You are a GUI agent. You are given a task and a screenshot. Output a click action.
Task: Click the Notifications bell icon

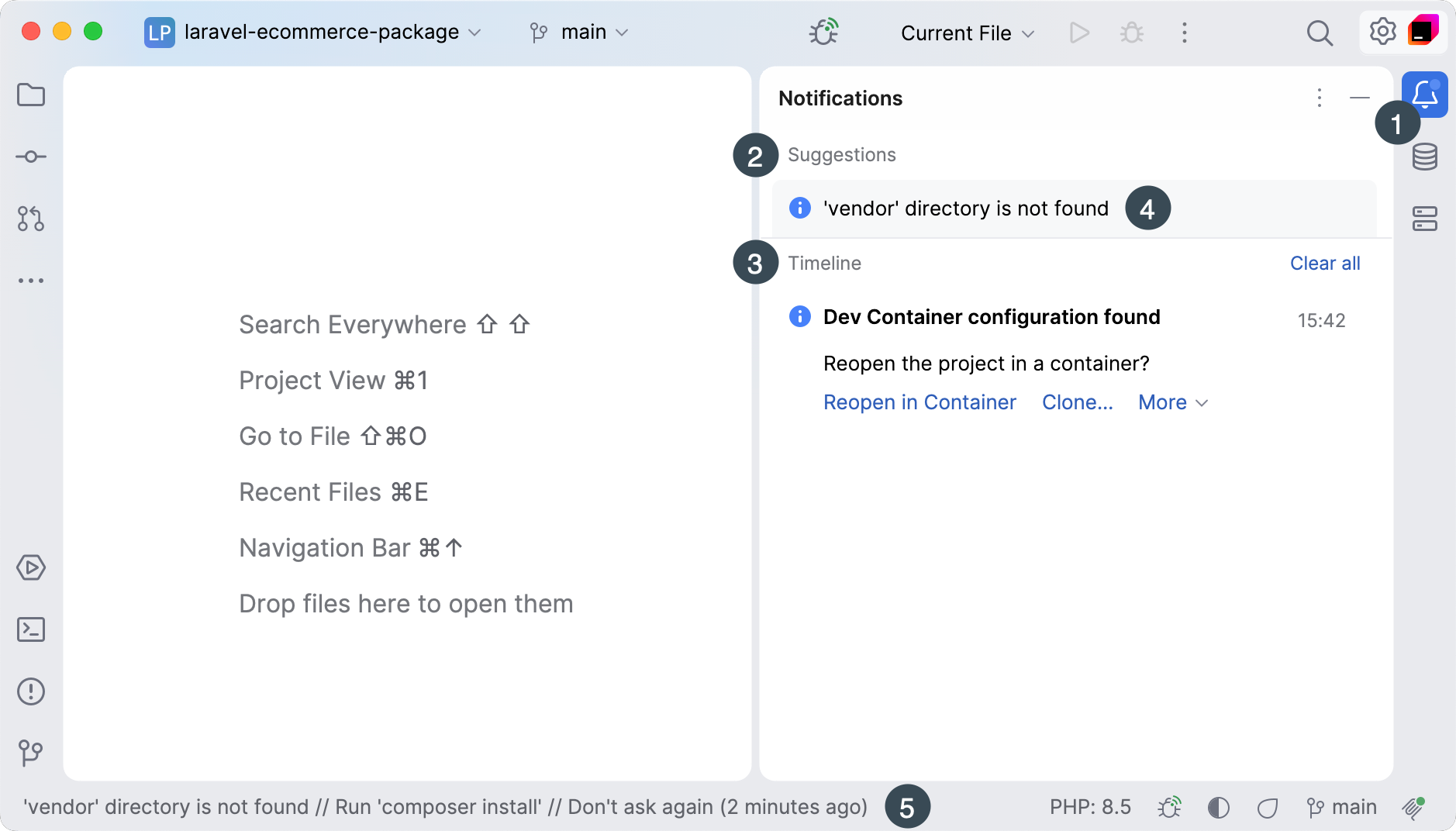tap(1425, 95)
